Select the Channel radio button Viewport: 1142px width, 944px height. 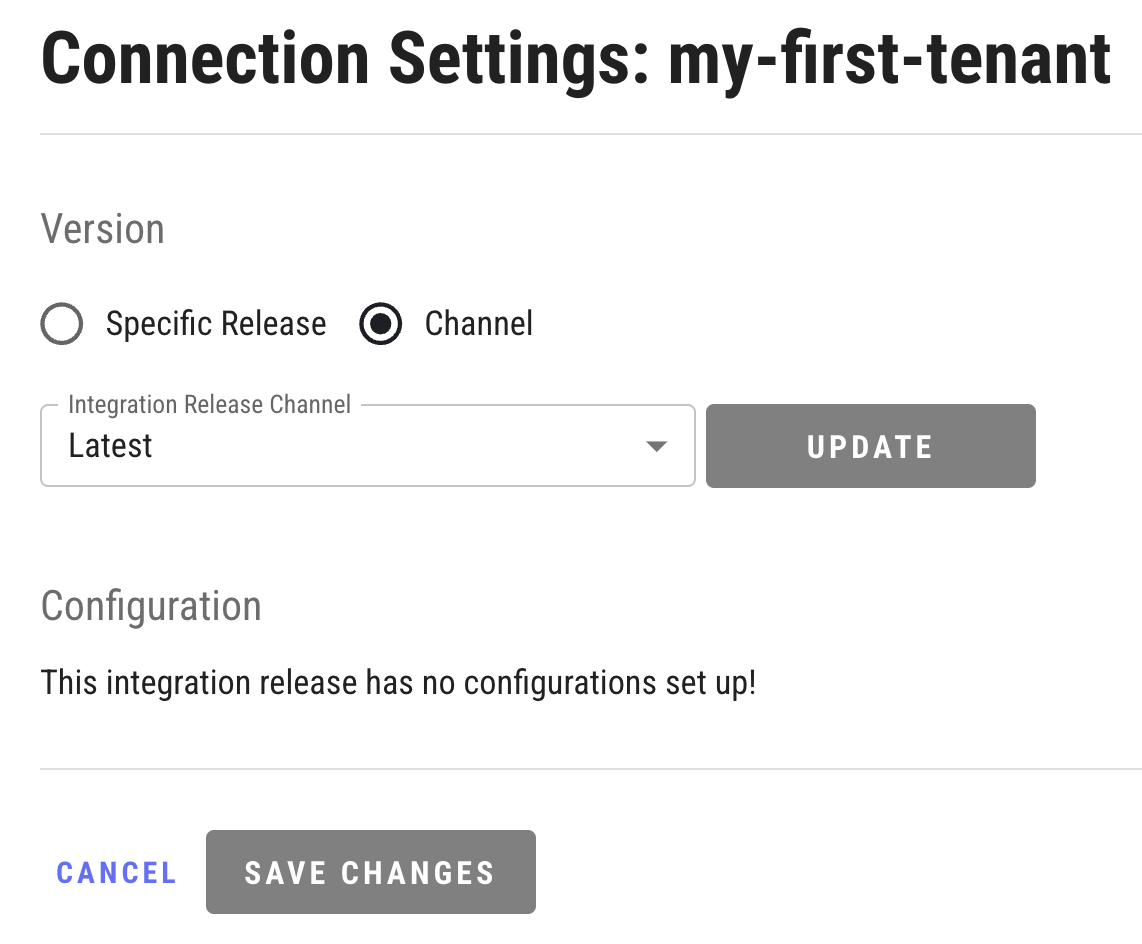[381, 324]
